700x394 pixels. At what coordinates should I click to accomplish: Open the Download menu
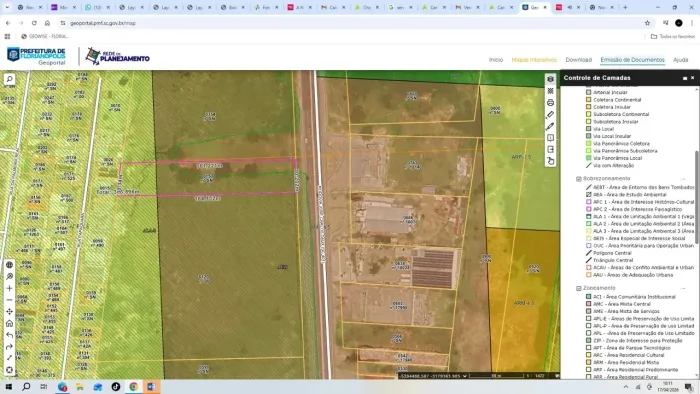click(x=579, y=60)
